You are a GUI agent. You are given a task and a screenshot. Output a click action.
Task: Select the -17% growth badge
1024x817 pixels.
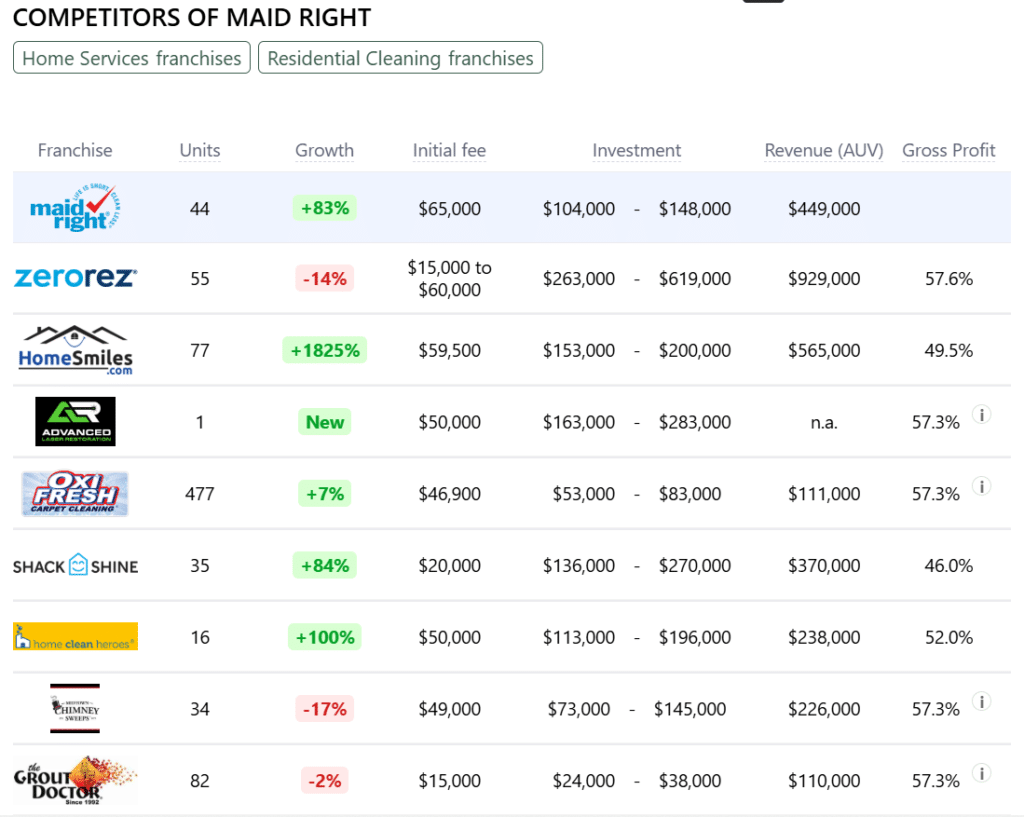325,709
